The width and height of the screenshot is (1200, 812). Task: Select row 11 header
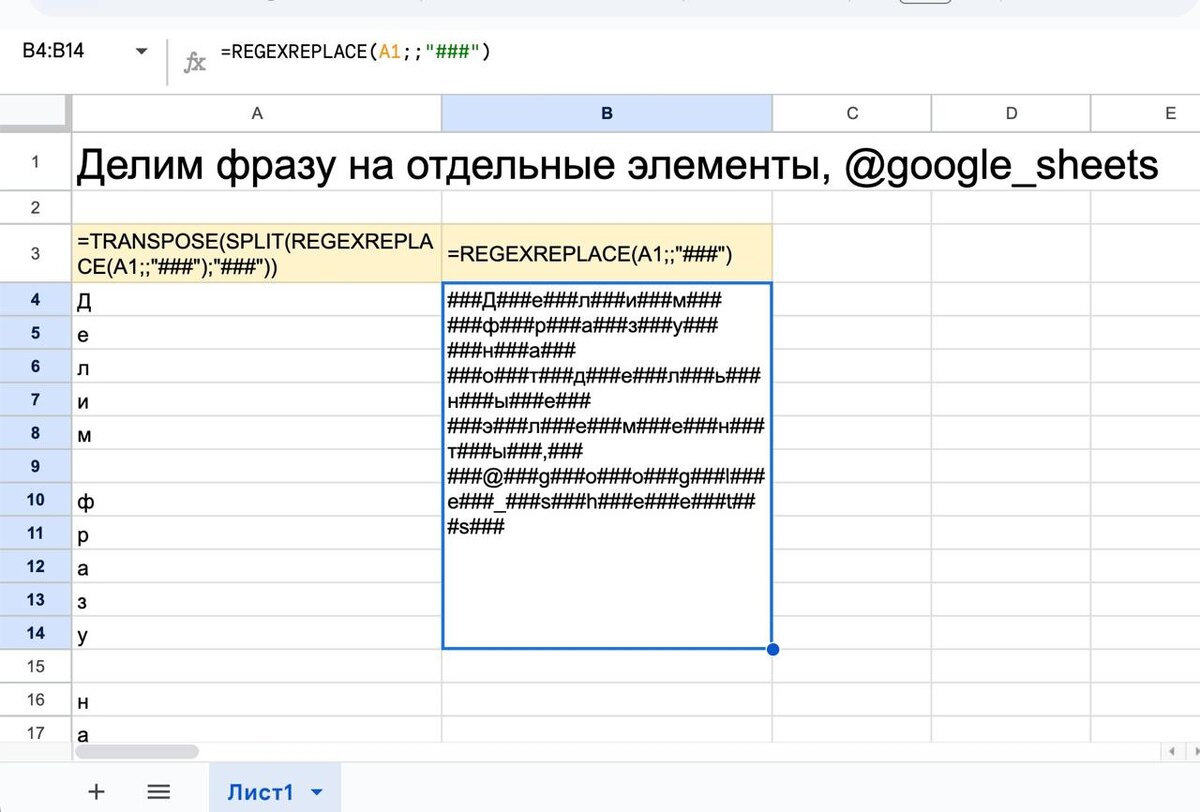click(x=35, y=532)
